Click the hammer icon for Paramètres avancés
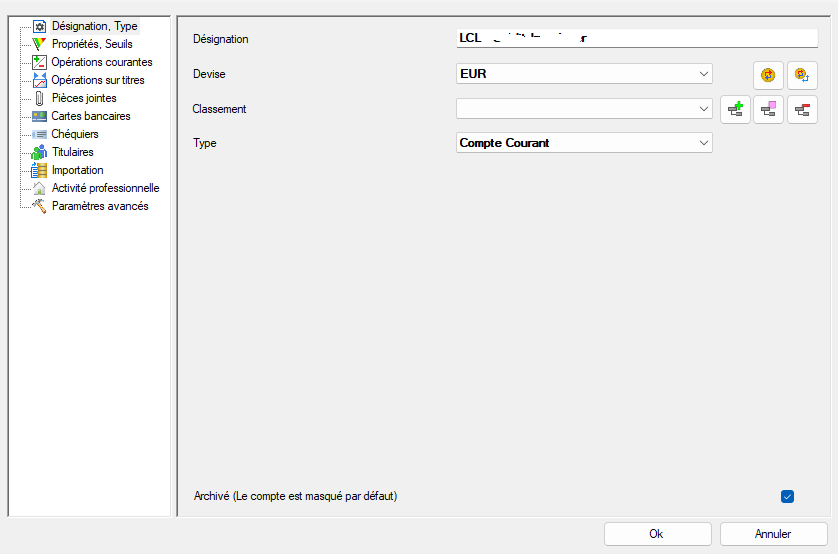Screen dimensions: 838x554 click(40, 206)
